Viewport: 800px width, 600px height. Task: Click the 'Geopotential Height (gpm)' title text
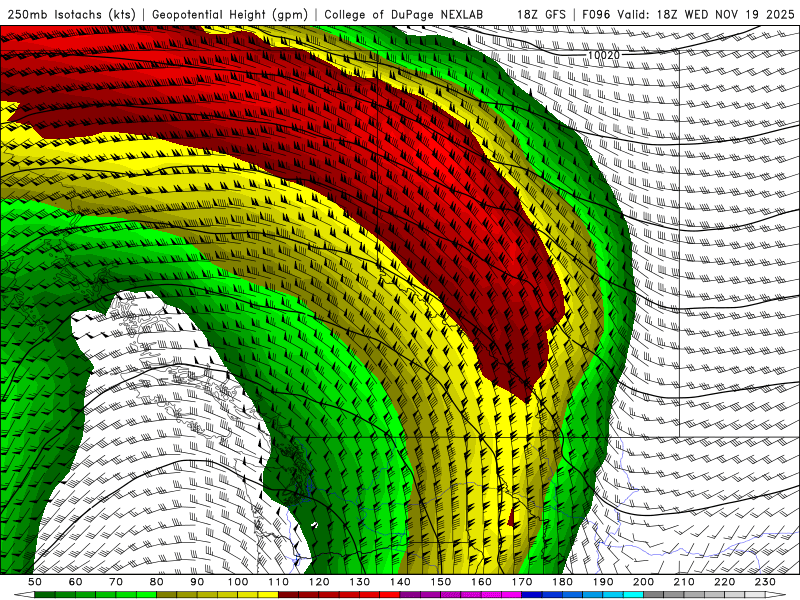pyautogui.click(x=230, y=15)
